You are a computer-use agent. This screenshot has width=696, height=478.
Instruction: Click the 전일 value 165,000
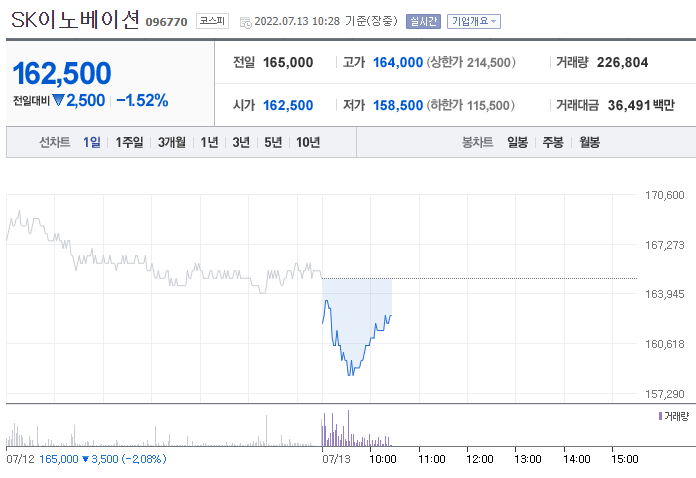(288, 63)
